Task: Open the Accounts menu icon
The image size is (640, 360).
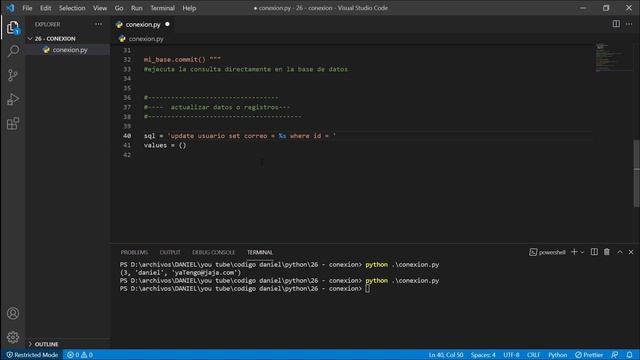Action: click(13, 313)
